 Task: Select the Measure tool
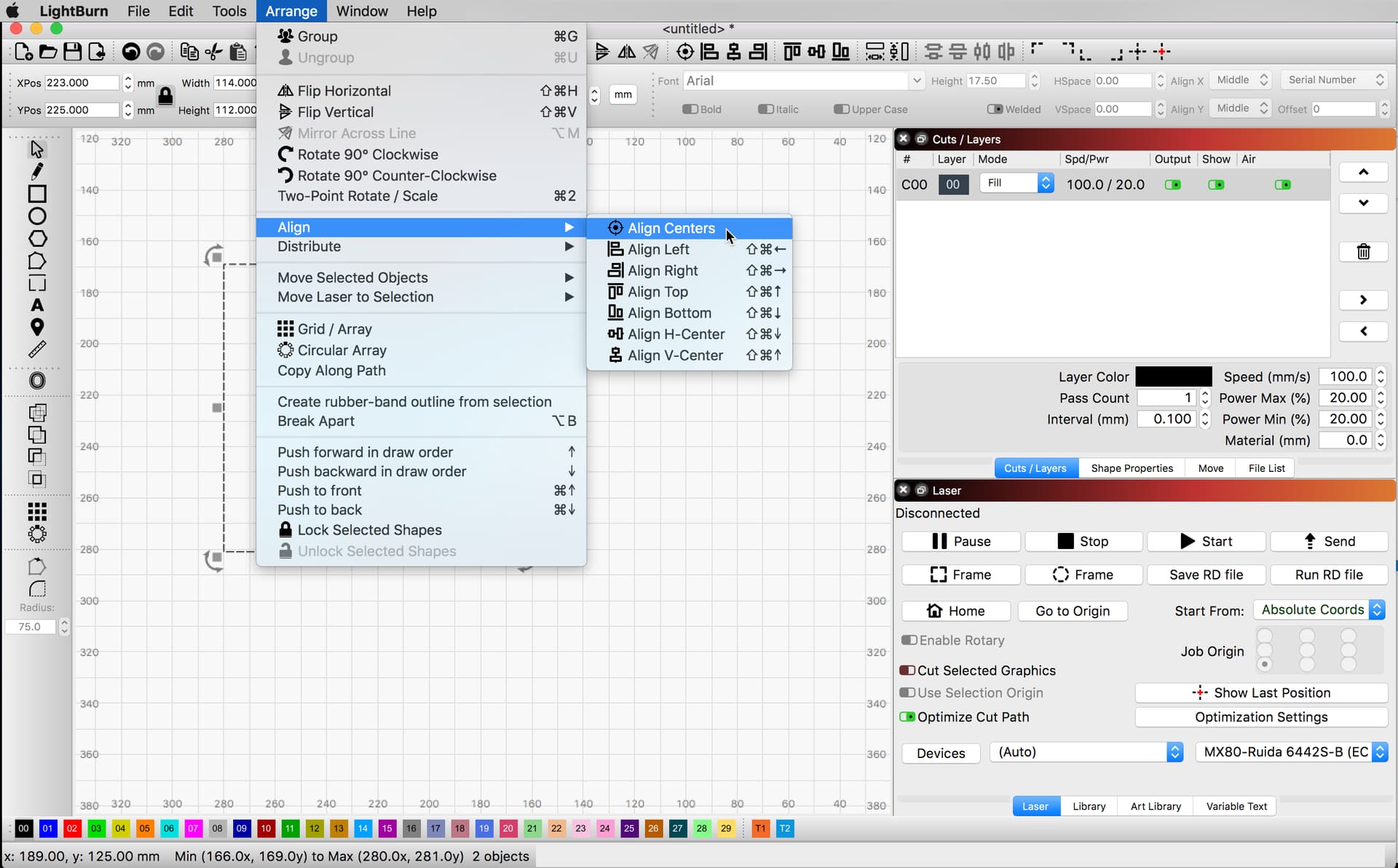37,348
